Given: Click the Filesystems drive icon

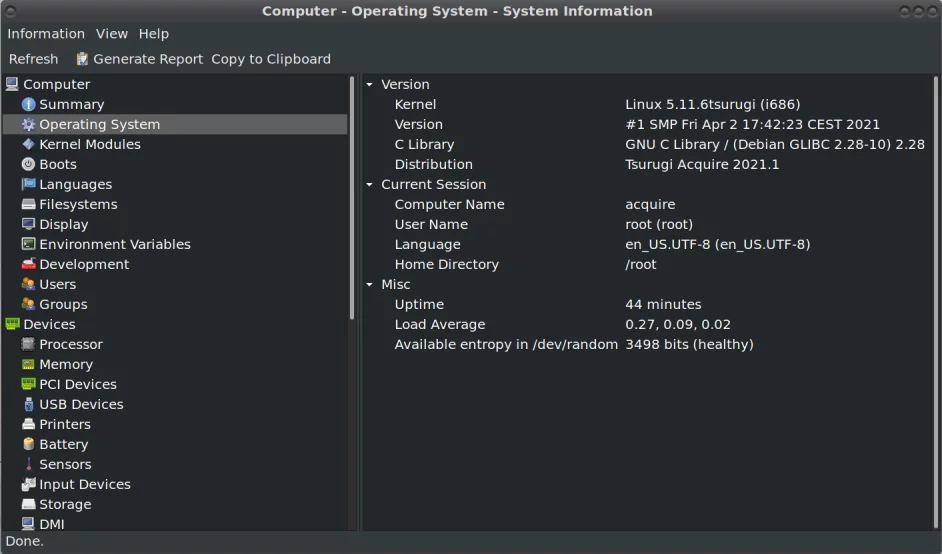Looking at the screenshot, I should [x=28, y=204].
